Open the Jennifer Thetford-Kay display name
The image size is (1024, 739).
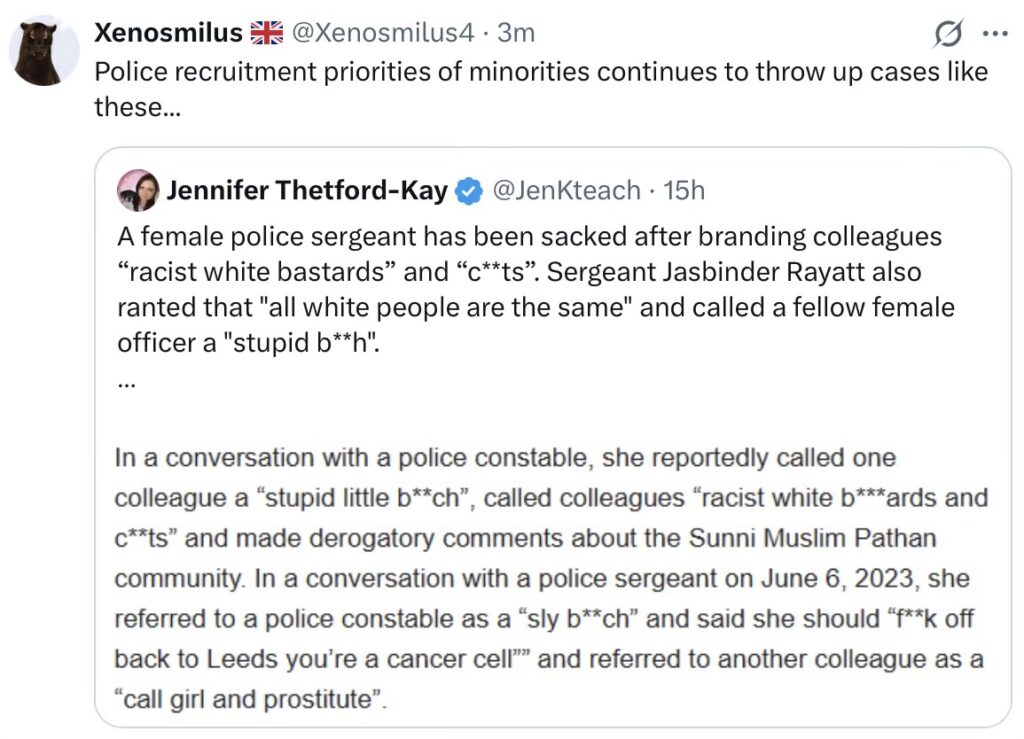coord(307,190)
